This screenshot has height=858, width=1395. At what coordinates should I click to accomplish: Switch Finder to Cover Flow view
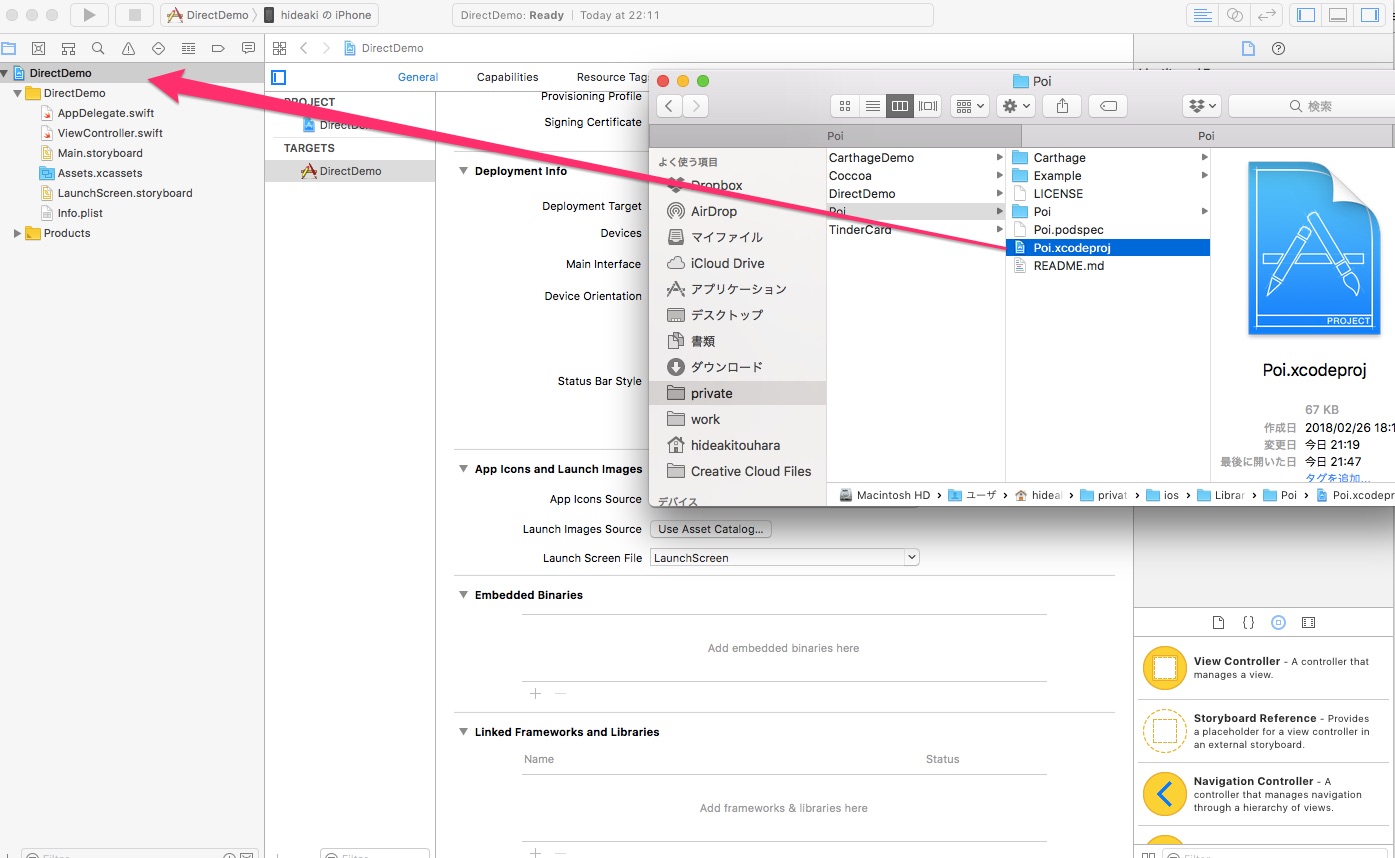point(928,106)
